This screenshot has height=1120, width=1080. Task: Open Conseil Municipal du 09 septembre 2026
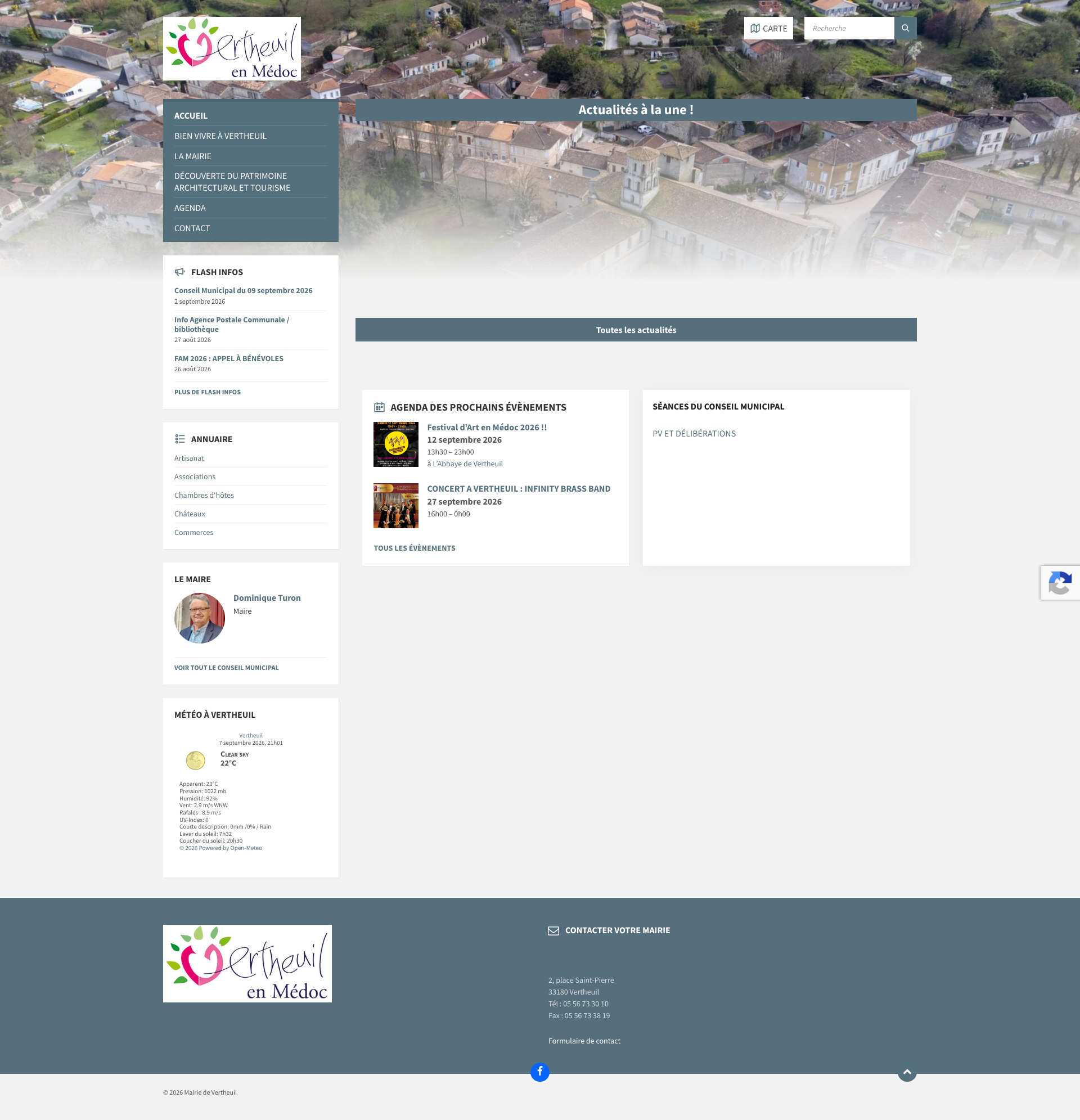point(244,290)
